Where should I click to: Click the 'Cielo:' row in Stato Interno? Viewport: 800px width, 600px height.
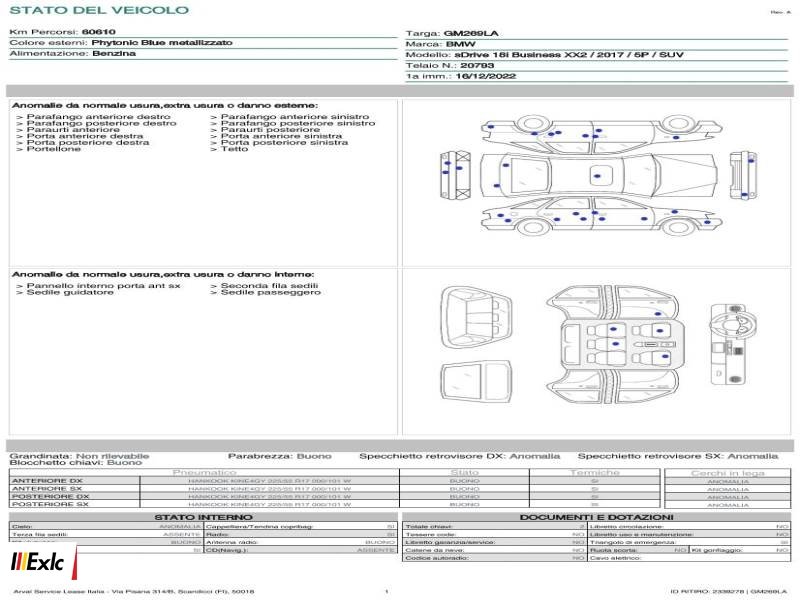coord(106,527)
